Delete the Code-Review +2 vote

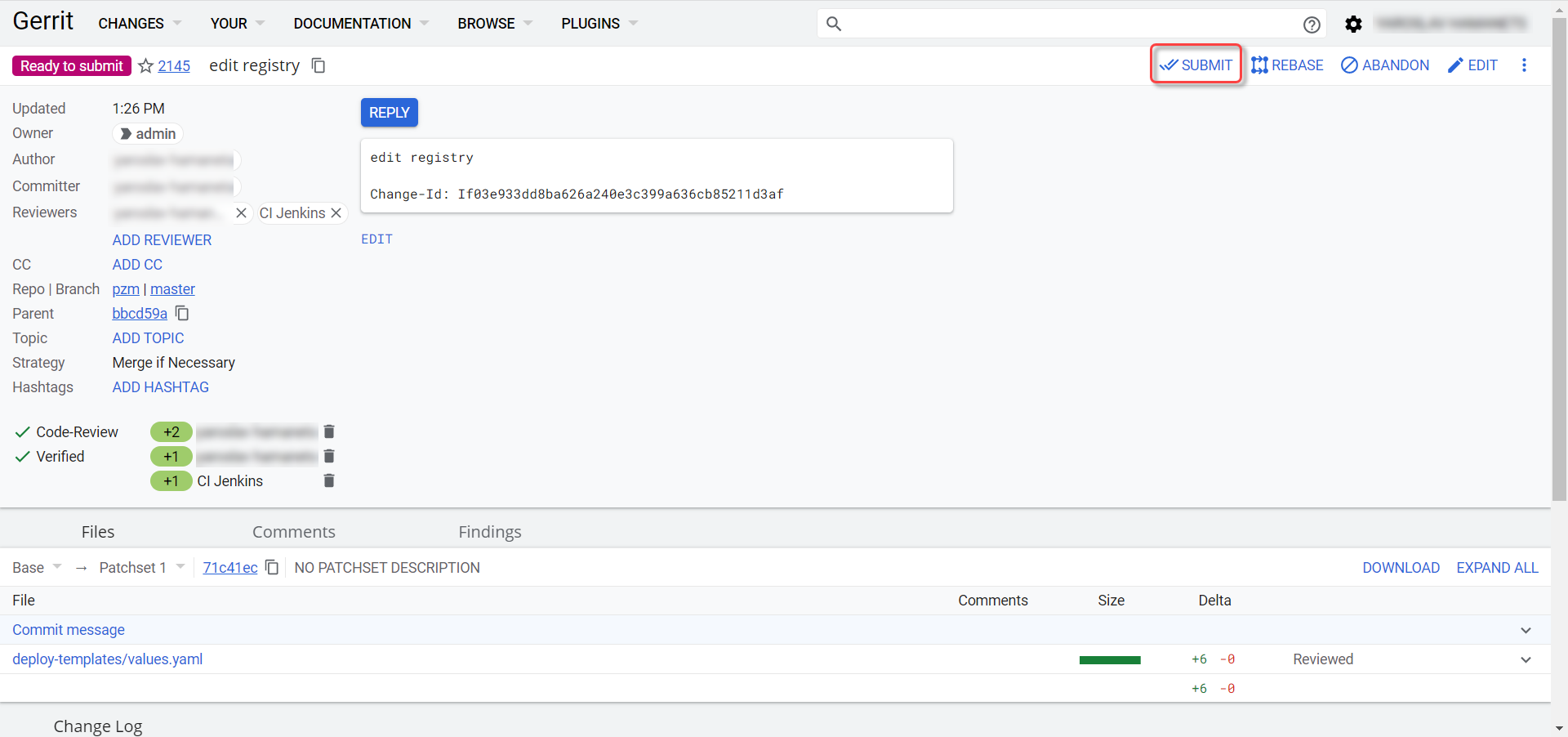[329, 431]
